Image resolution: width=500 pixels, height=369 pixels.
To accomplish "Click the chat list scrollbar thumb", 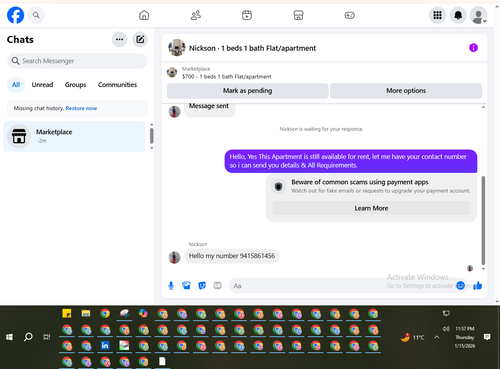I will pos(152,136).
